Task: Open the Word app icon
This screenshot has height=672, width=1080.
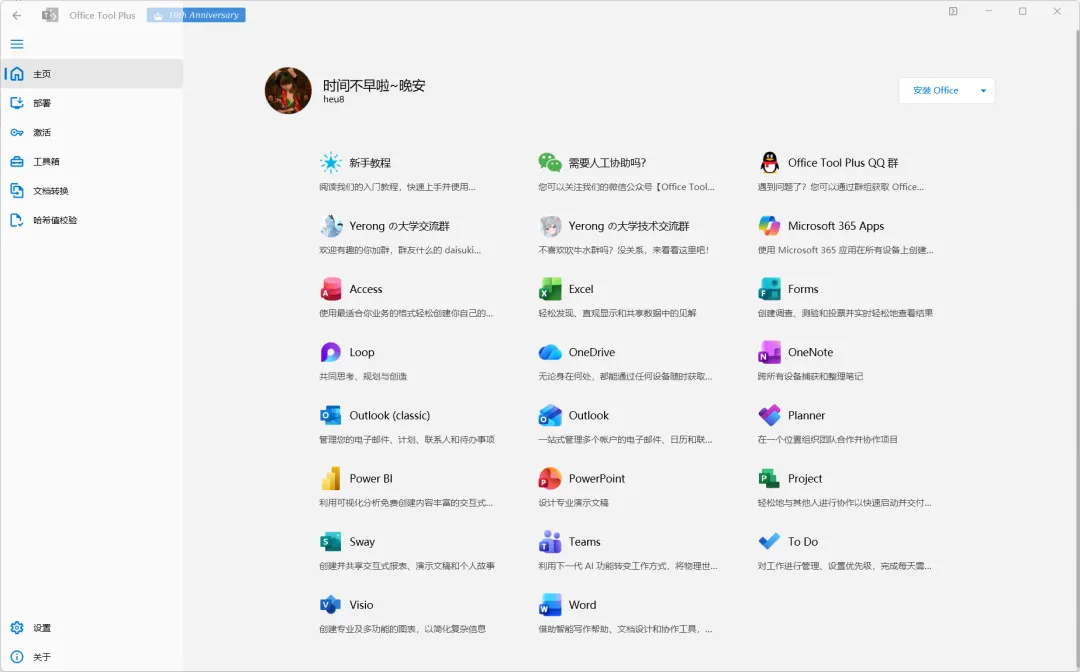Action: tap(550, 605)
